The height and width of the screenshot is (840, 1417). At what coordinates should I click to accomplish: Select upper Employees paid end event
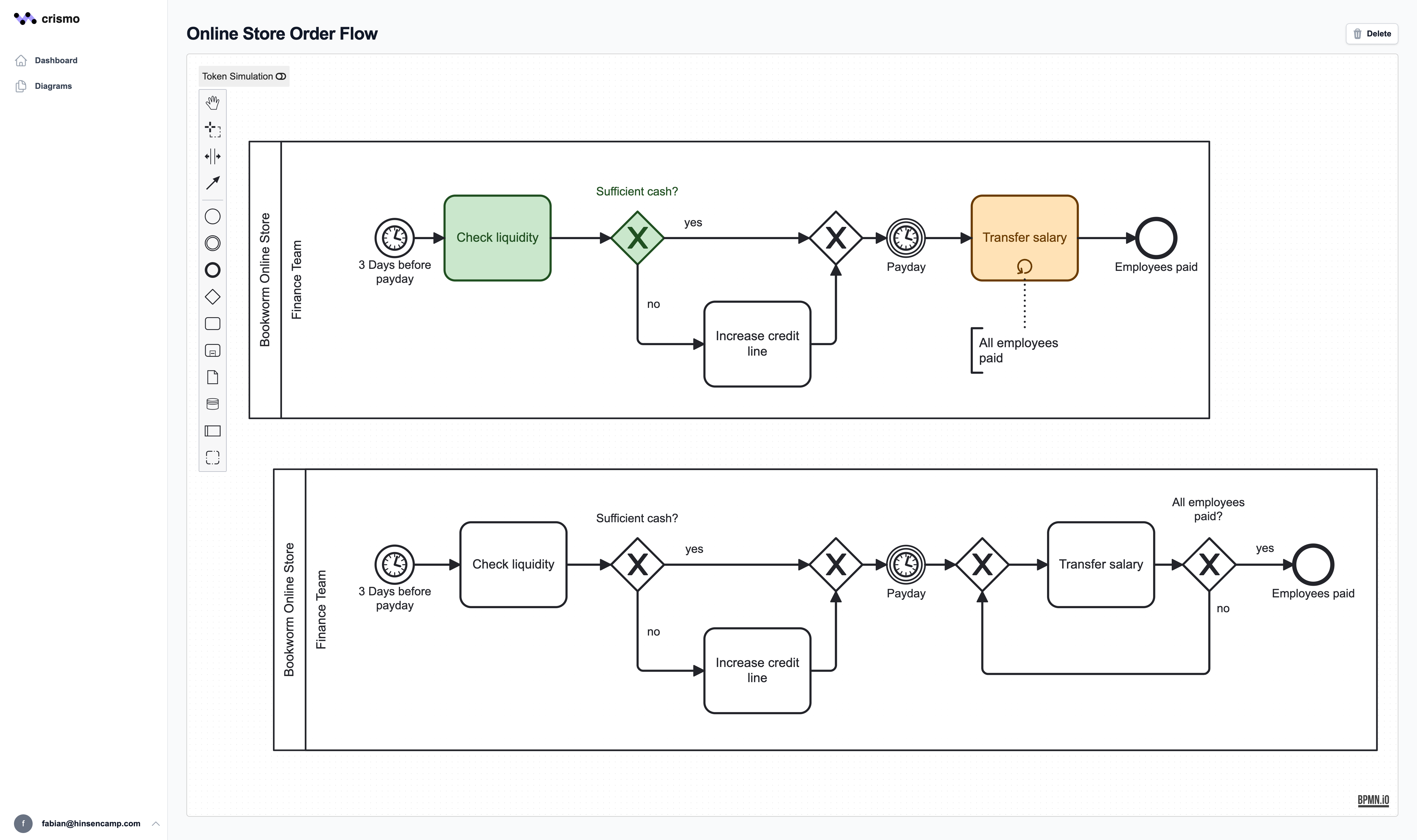coord(1156,238)
